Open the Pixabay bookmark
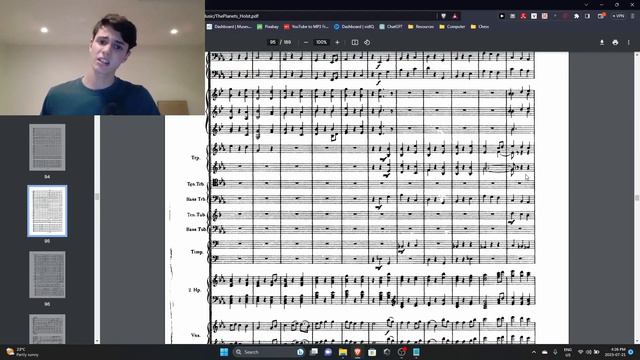The image size is (640, 360). click(268, 27)
